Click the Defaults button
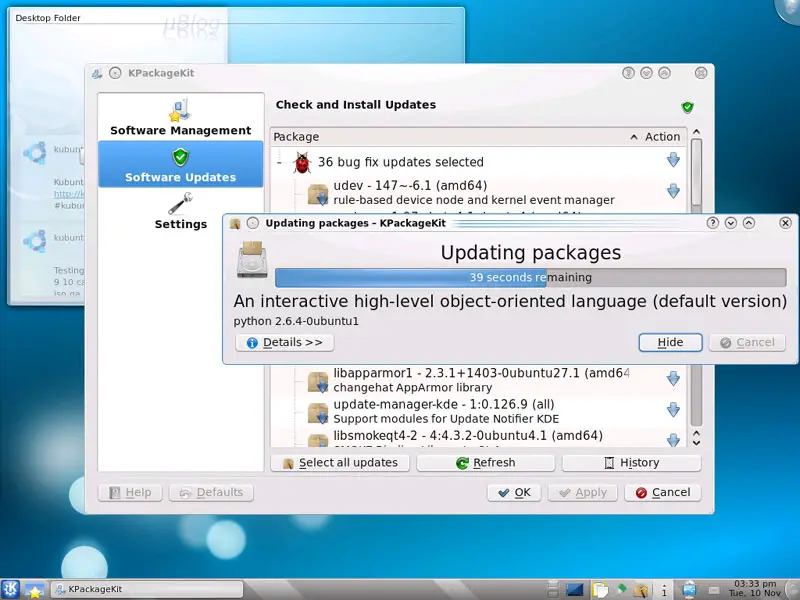Screen dimensions: 800x600 point(211,492)
